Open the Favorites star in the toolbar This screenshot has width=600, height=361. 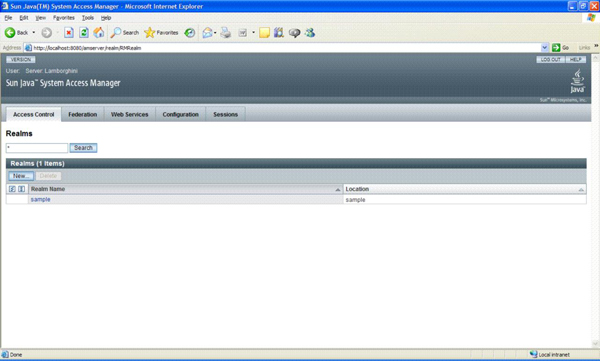click(x=161, y=33)
